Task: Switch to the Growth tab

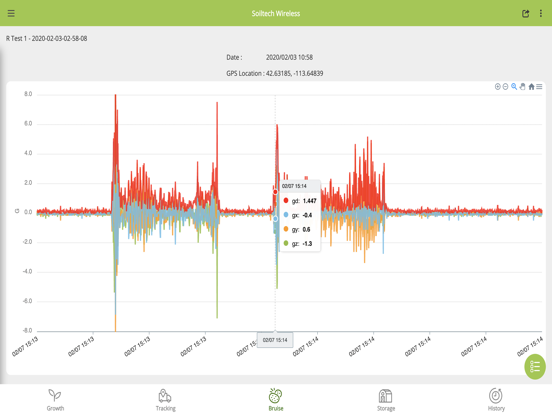Action: [55, 400]
